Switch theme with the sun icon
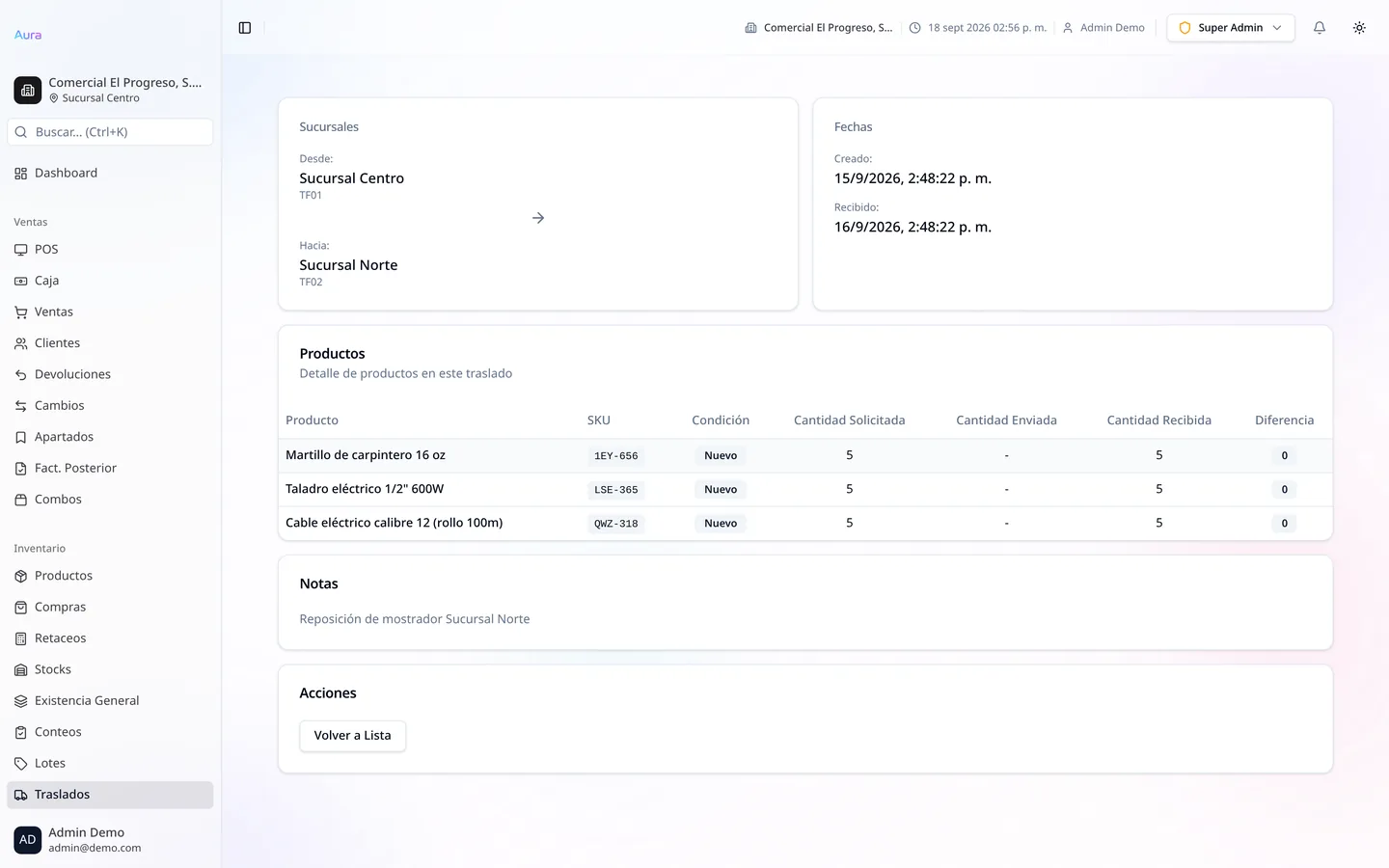 point(1359,28)
